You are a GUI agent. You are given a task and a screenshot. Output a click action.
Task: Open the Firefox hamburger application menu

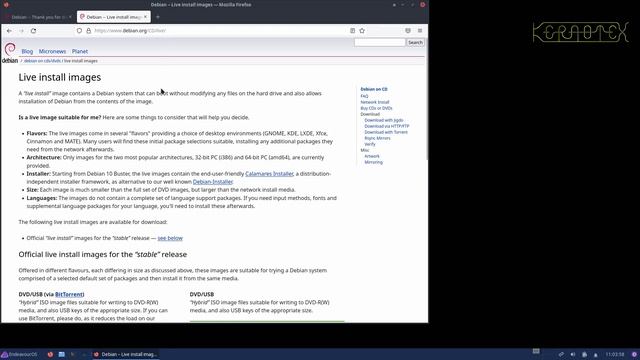(x=420, y=31)
